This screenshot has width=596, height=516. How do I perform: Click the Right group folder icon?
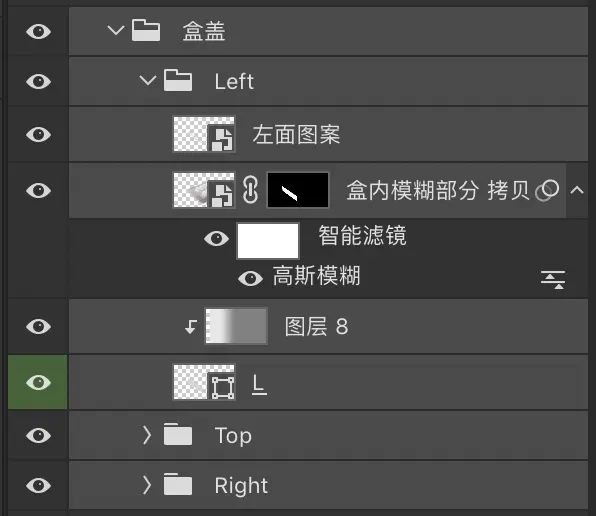(x=178, y=484)
